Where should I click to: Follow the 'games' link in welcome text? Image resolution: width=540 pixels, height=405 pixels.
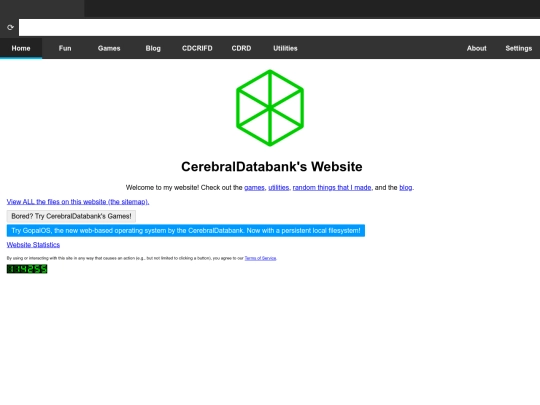pos(254,188)
